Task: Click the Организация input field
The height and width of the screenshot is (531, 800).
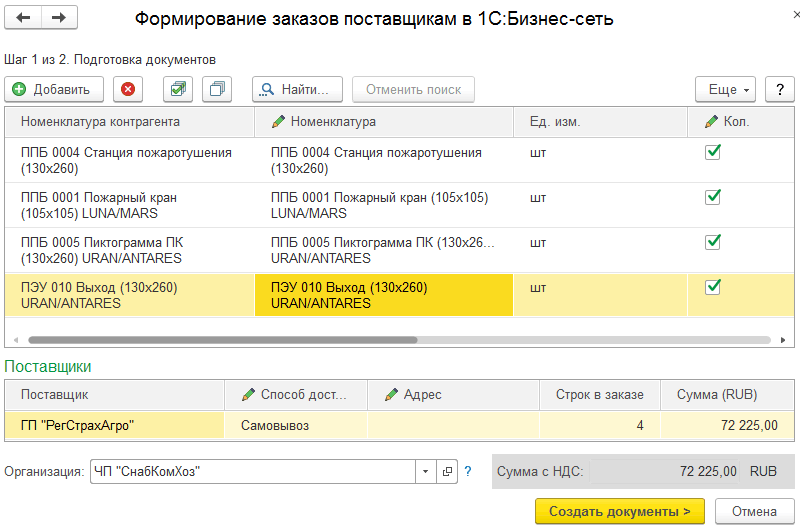Action: 253,471
